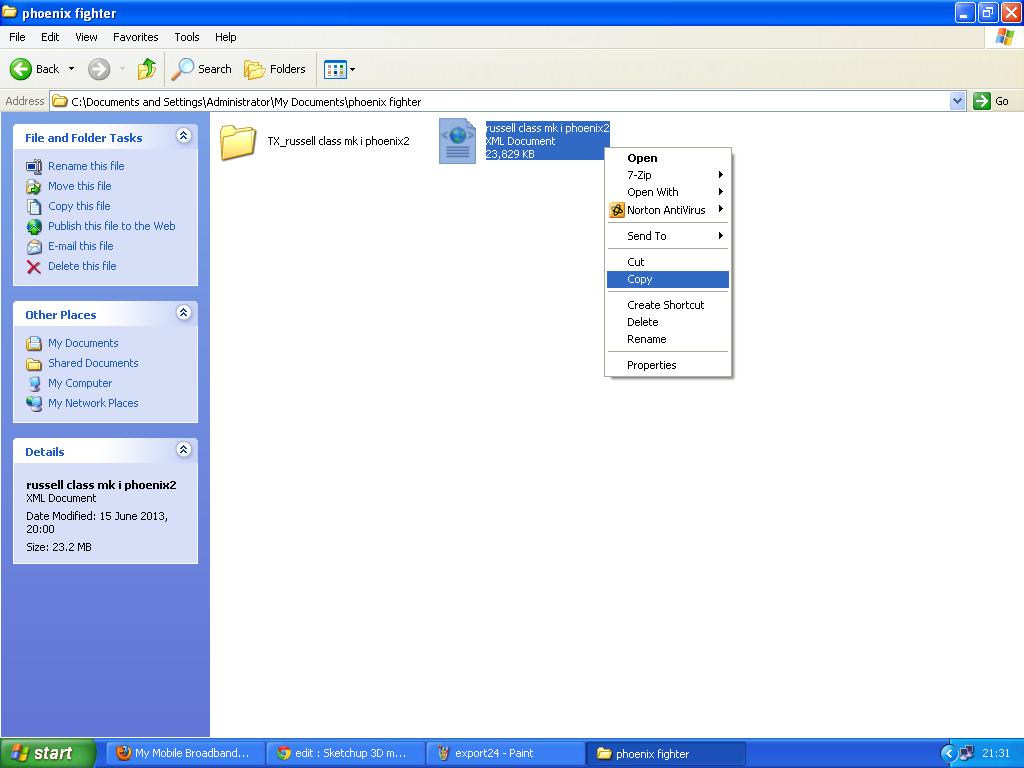
Task: Click Delete this file link
Action: tap(82, 266)
